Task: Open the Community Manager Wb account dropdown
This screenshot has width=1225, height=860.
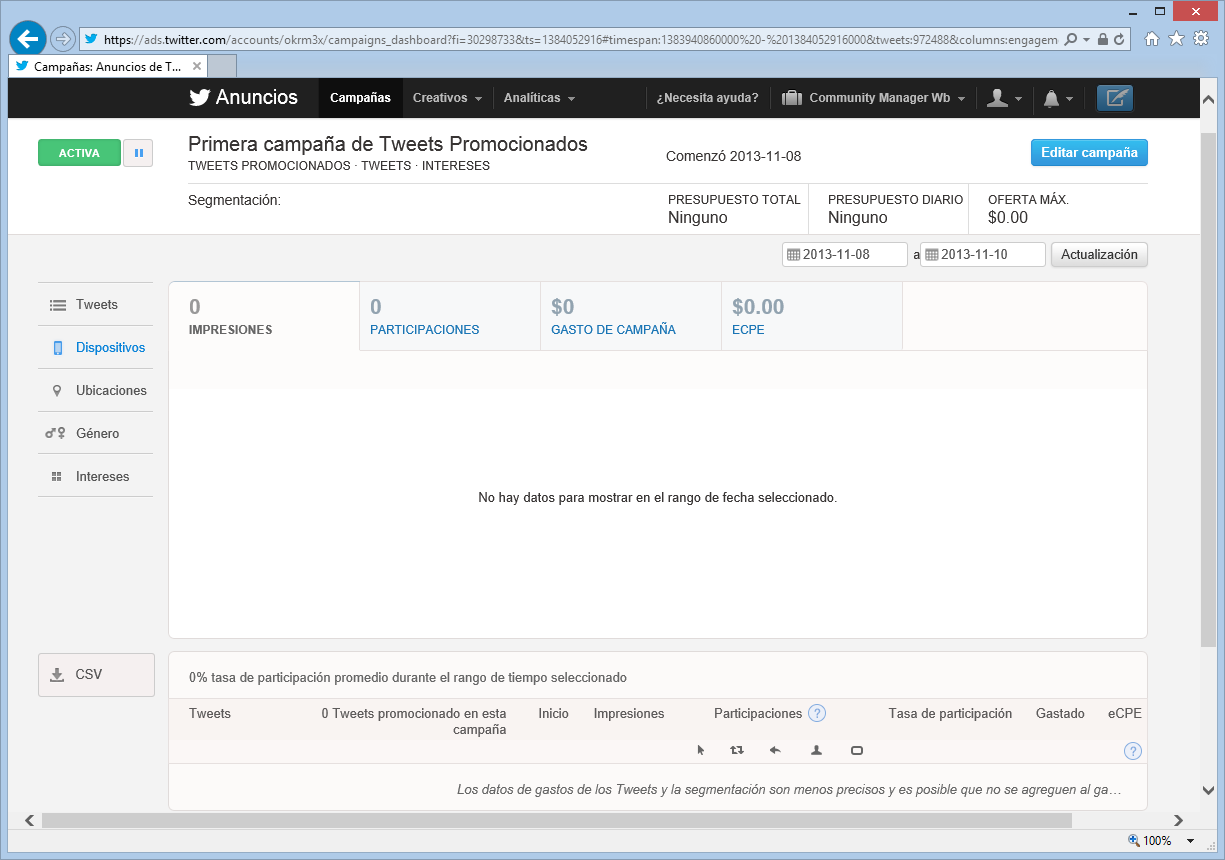Action: tap(875, 98)
